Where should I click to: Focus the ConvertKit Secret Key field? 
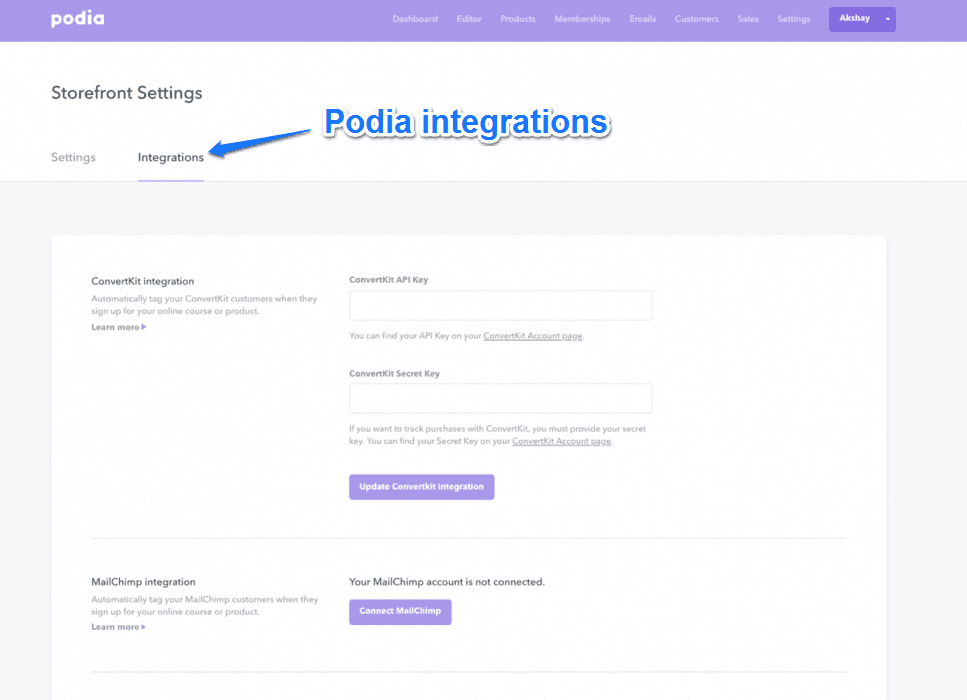[501, 398]
